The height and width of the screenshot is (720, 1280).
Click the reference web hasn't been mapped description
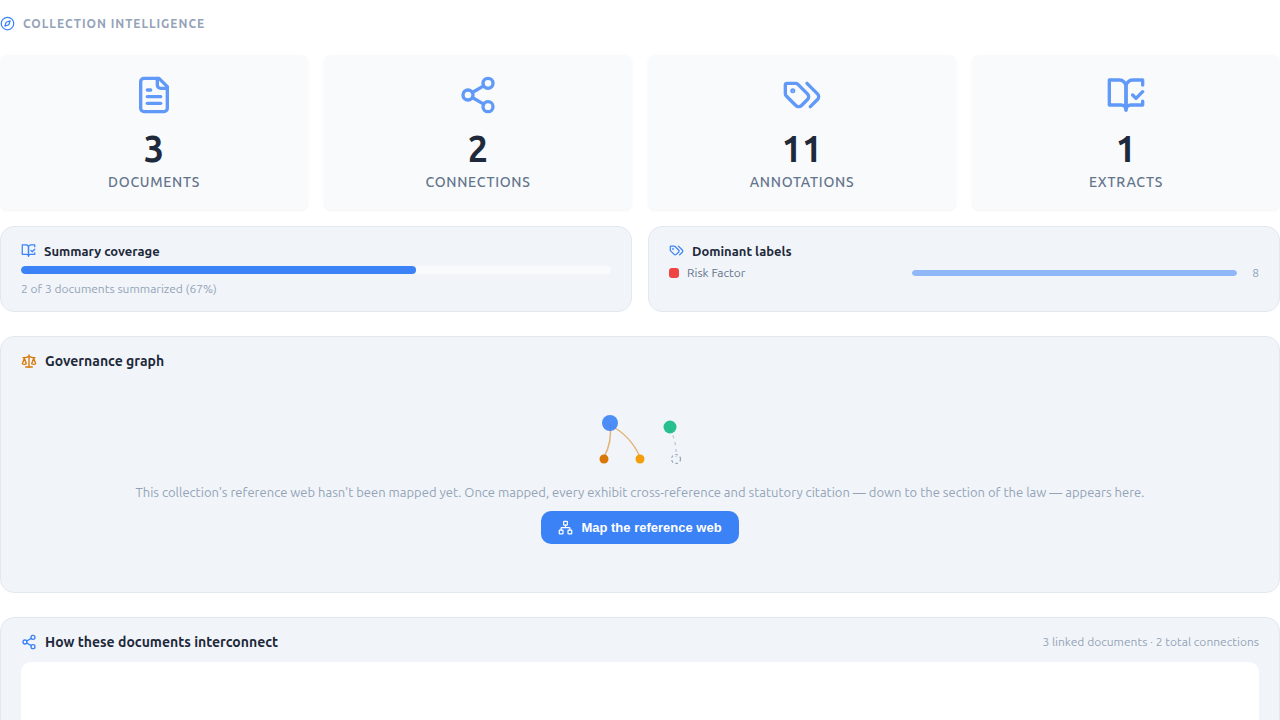[x=640, y=492]
